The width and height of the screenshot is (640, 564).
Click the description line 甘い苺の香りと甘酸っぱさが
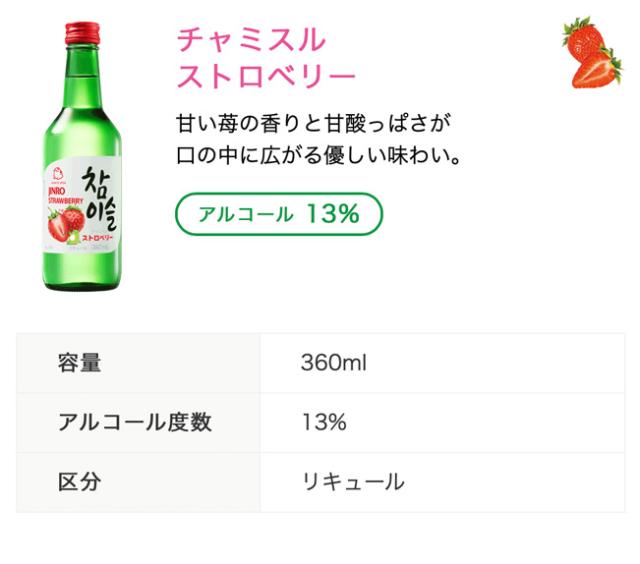[x=312, y=125]
